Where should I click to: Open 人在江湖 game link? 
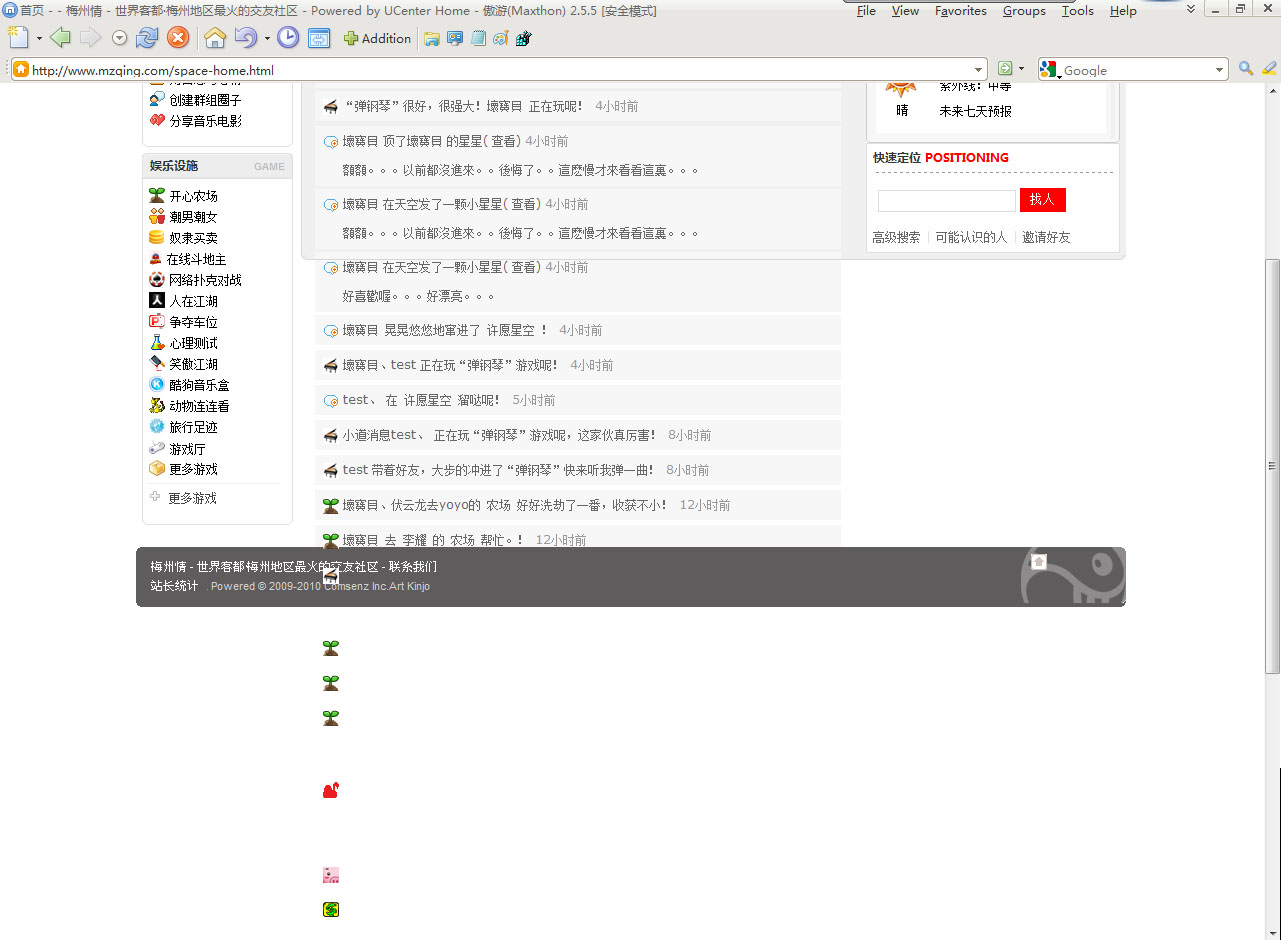193,301
